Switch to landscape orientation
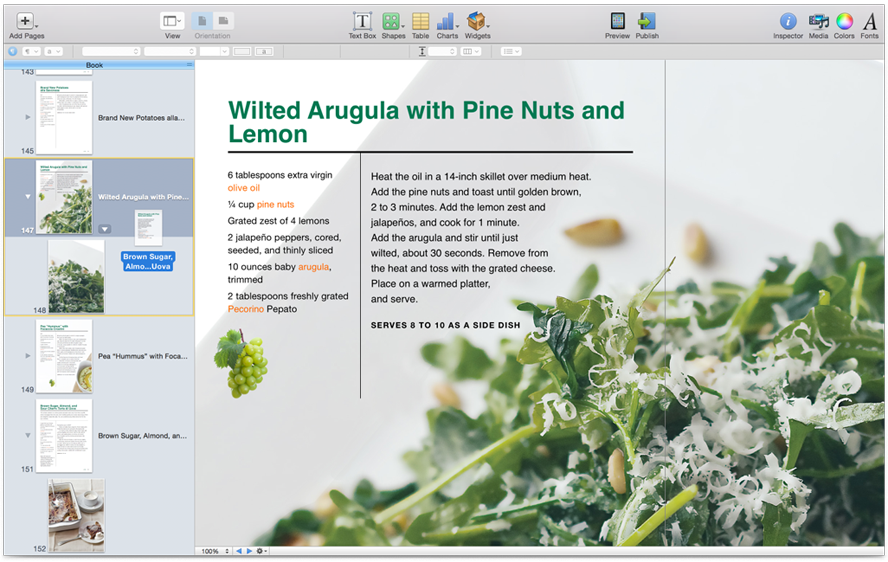 point(223,21)
